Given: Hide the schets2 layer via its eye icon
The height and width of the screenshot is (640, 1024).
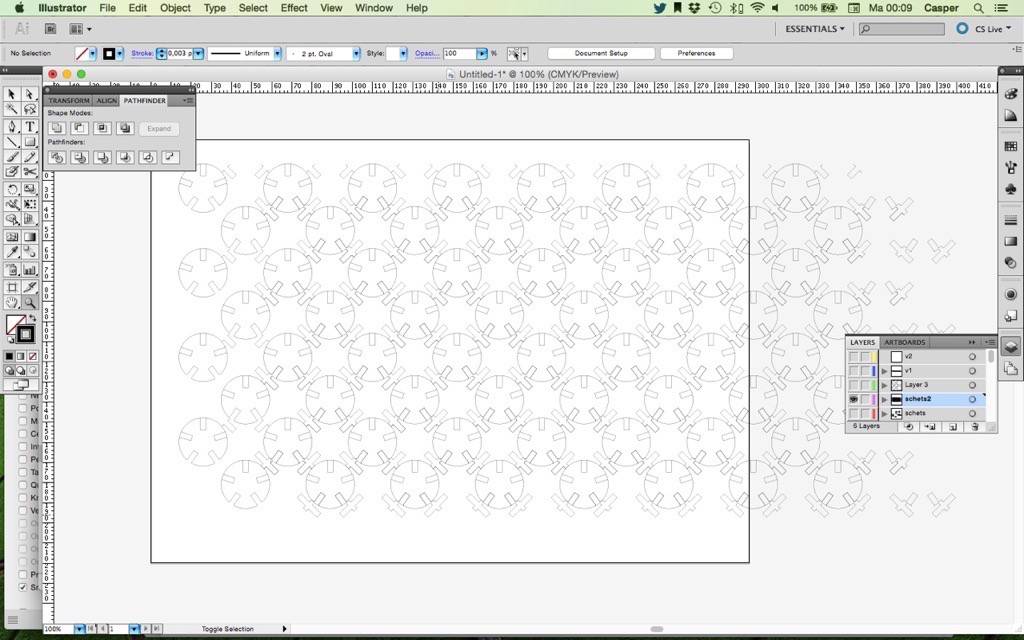Looking at the screenshot, I should (854, 399).
